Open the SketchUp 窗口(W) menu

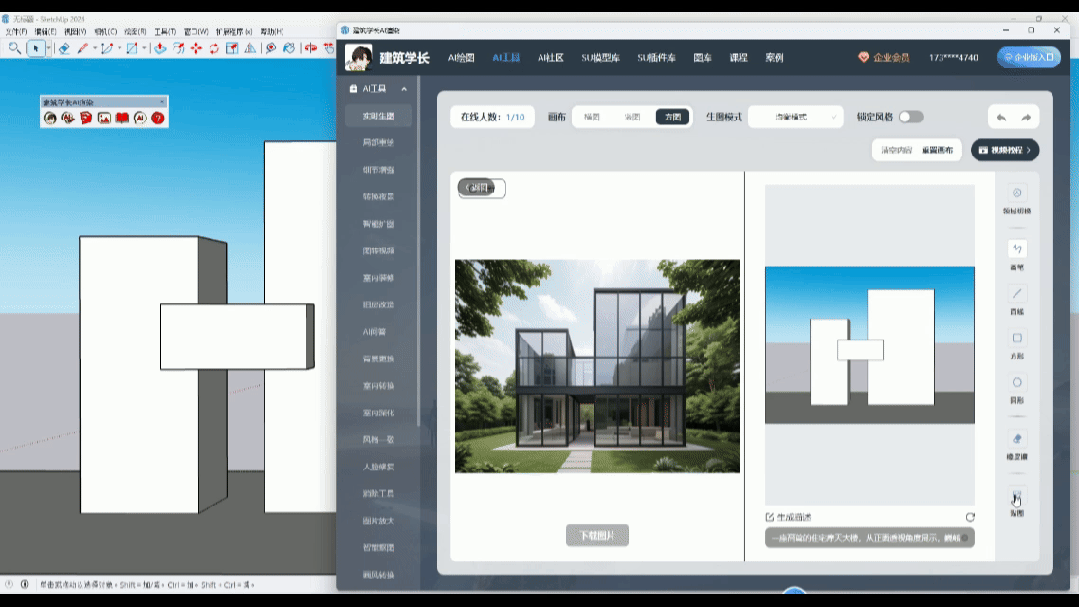(x=196, y=32)
